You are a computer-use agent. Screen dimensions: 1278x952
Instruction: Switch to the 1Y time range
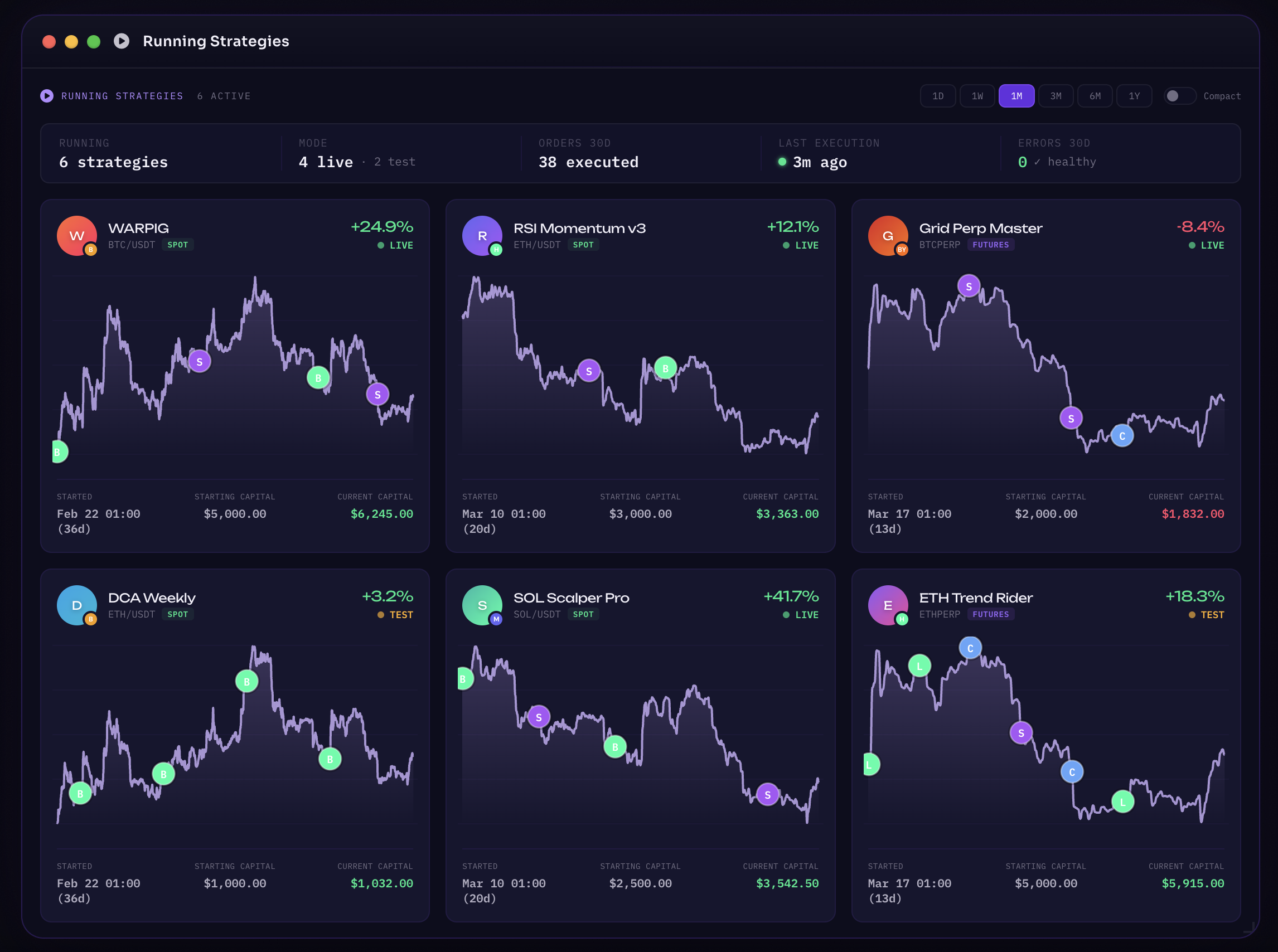pyautogui.click(x=1134, y=96)
